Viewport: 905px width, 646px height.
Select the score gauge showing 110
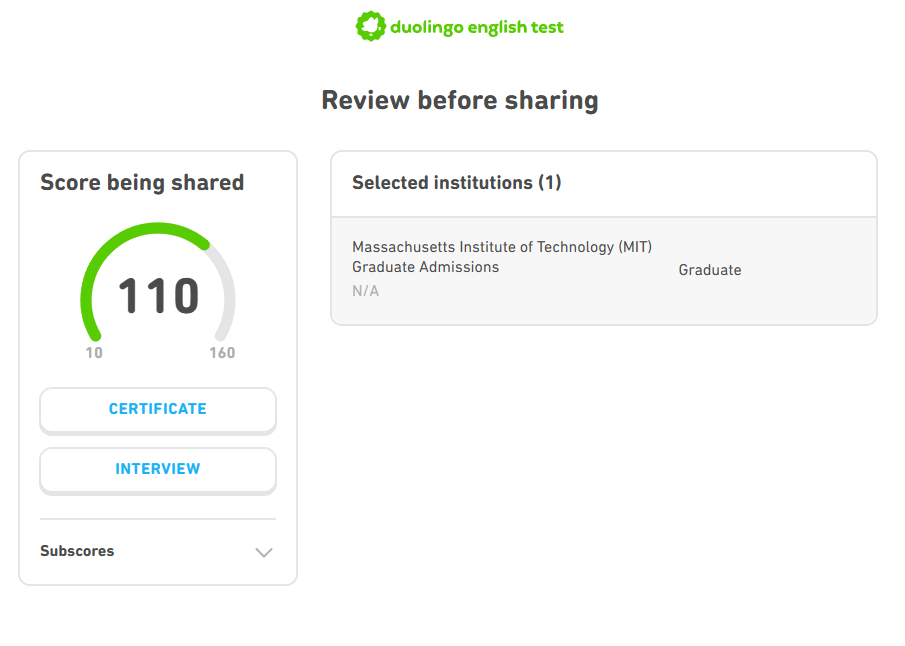coord(158,283)
